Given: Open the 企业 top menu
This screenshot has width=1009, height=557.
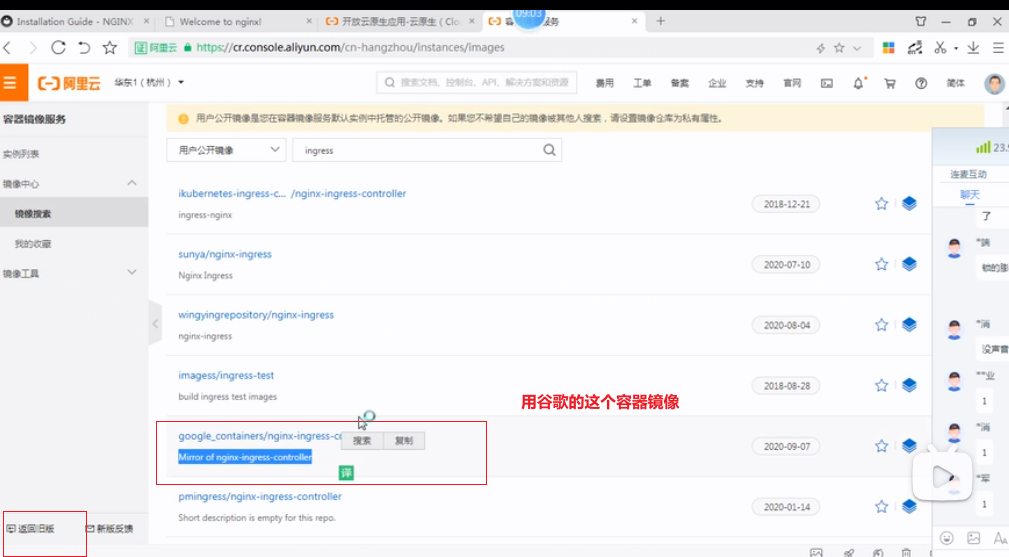Looking at the screenshot, I should pyautogui.click(x=717, y=83).
